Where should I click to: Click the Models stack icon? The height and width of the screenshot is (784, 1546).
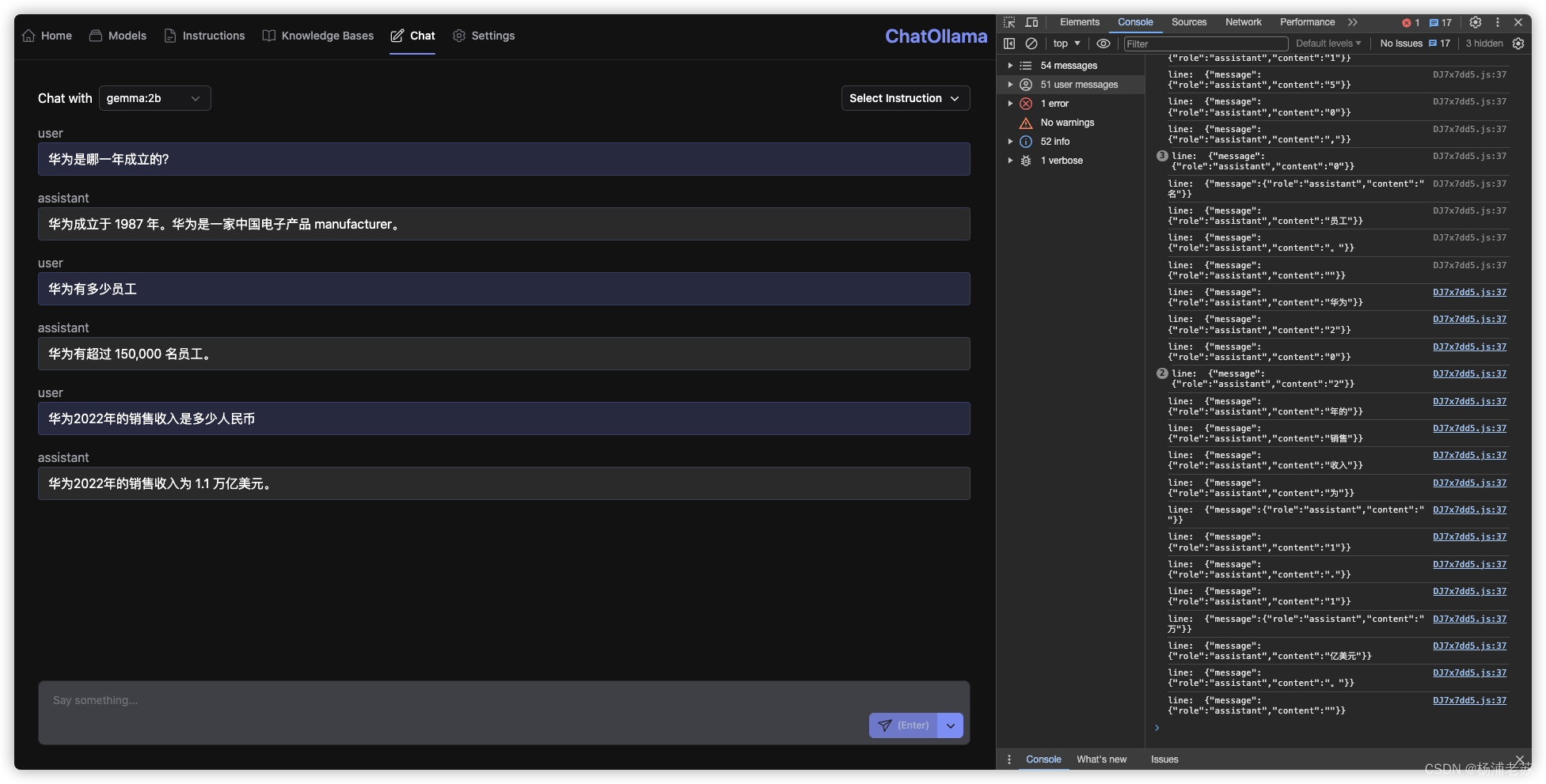coord(96,36)
